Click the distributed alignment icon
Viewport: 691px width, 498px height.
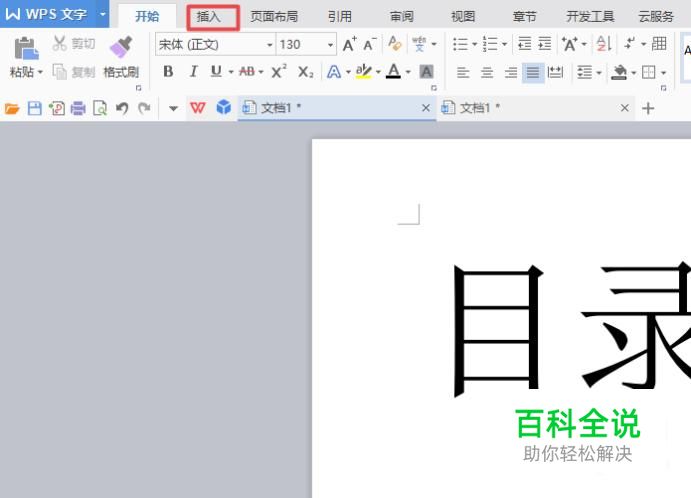[555, 72]
